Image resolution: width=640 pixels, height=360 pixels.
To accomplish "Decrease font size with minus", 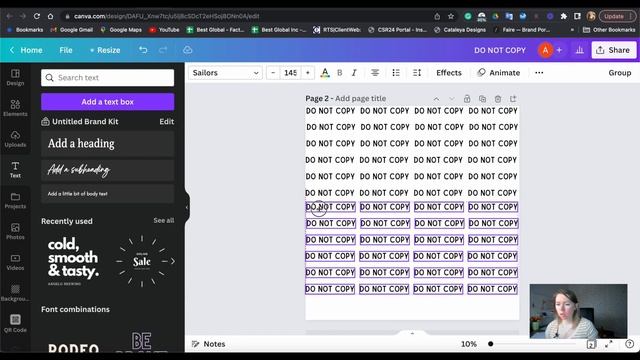I will [x=273, y=73].
